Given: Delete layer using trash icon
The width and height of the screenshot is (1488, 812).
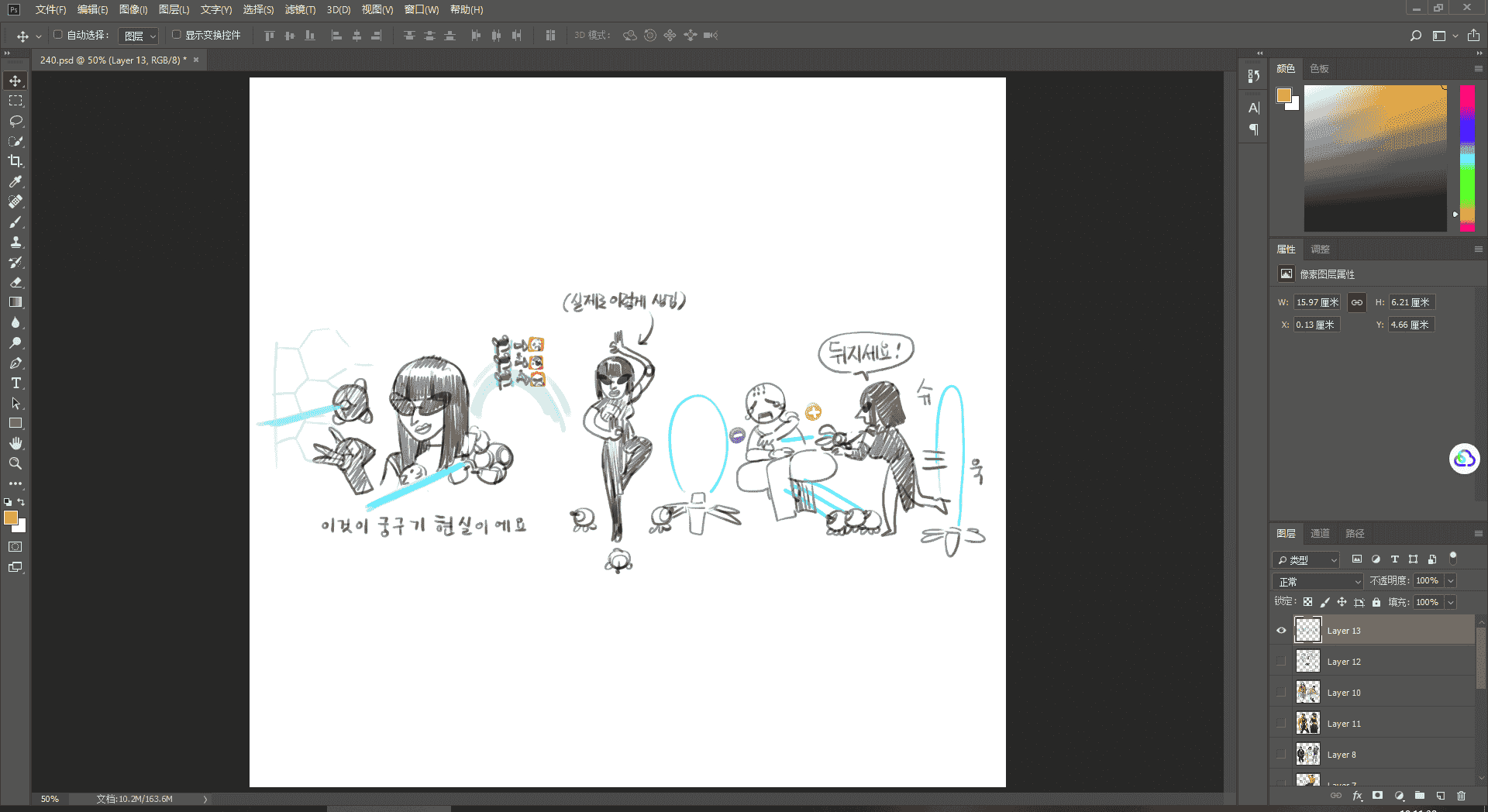Looking at the screenshot, I should (x=1461, y=796).
